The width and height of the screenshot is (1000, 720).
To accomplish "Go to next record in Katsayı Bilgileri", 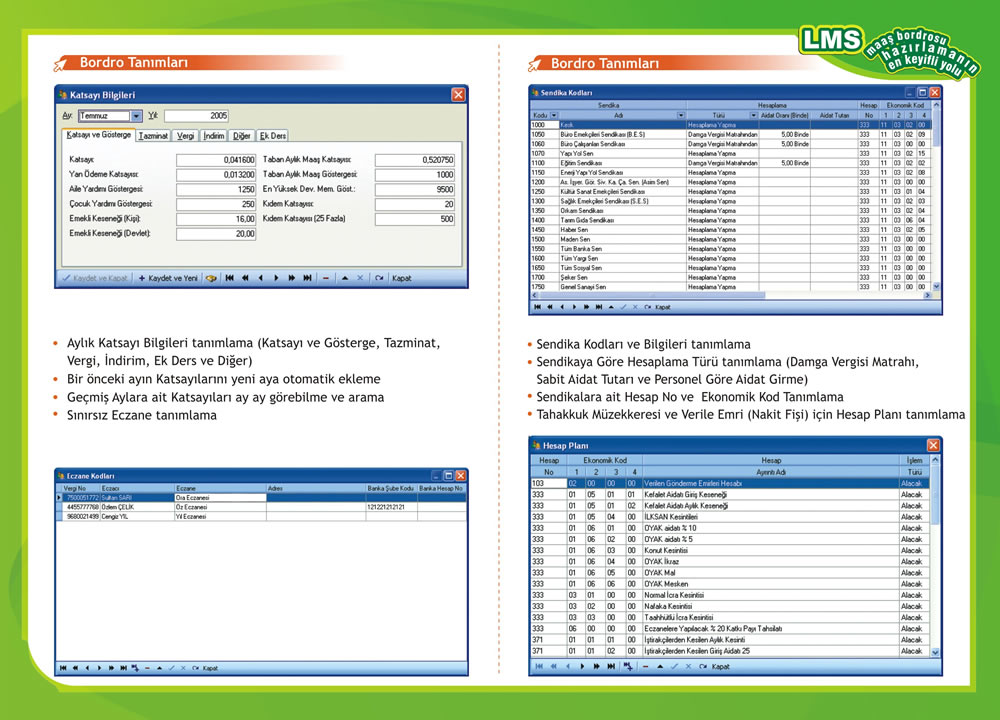I will (276, 278).
